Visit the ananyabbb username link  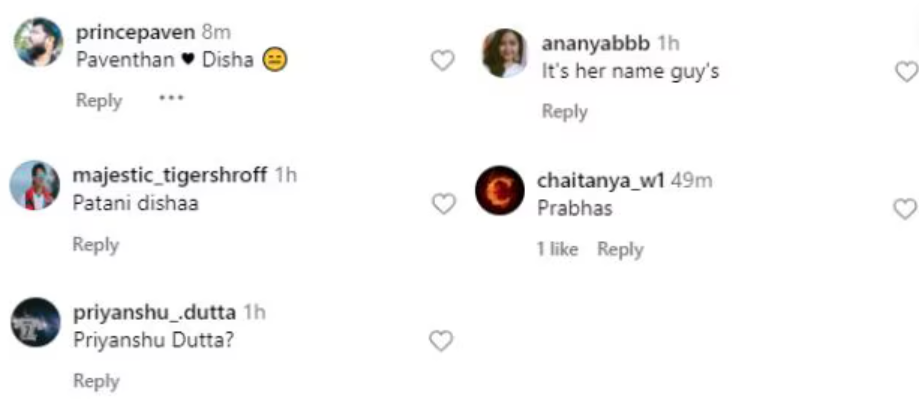point(595,44)
